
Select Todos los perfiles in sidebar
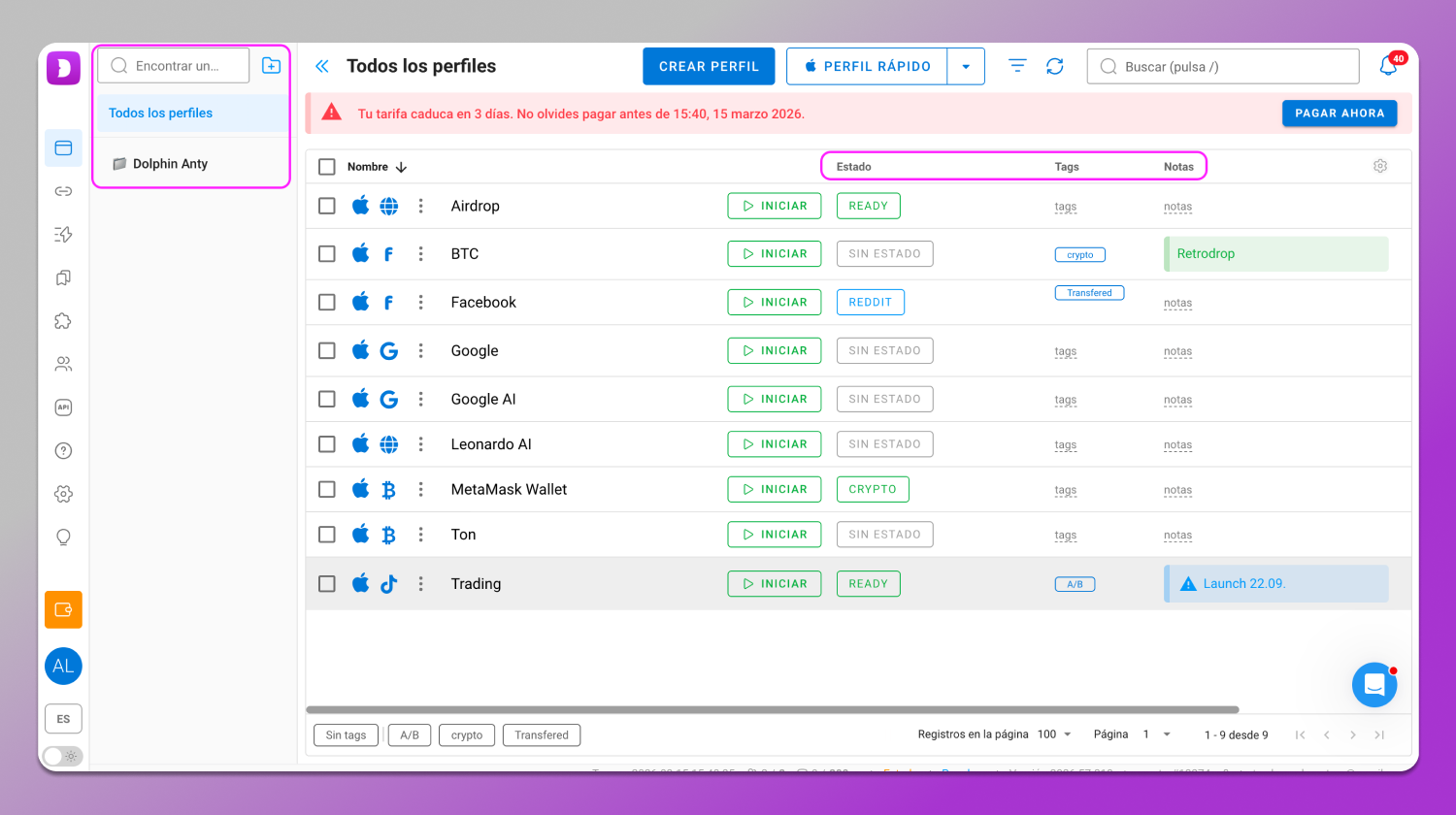pos(161,114)
